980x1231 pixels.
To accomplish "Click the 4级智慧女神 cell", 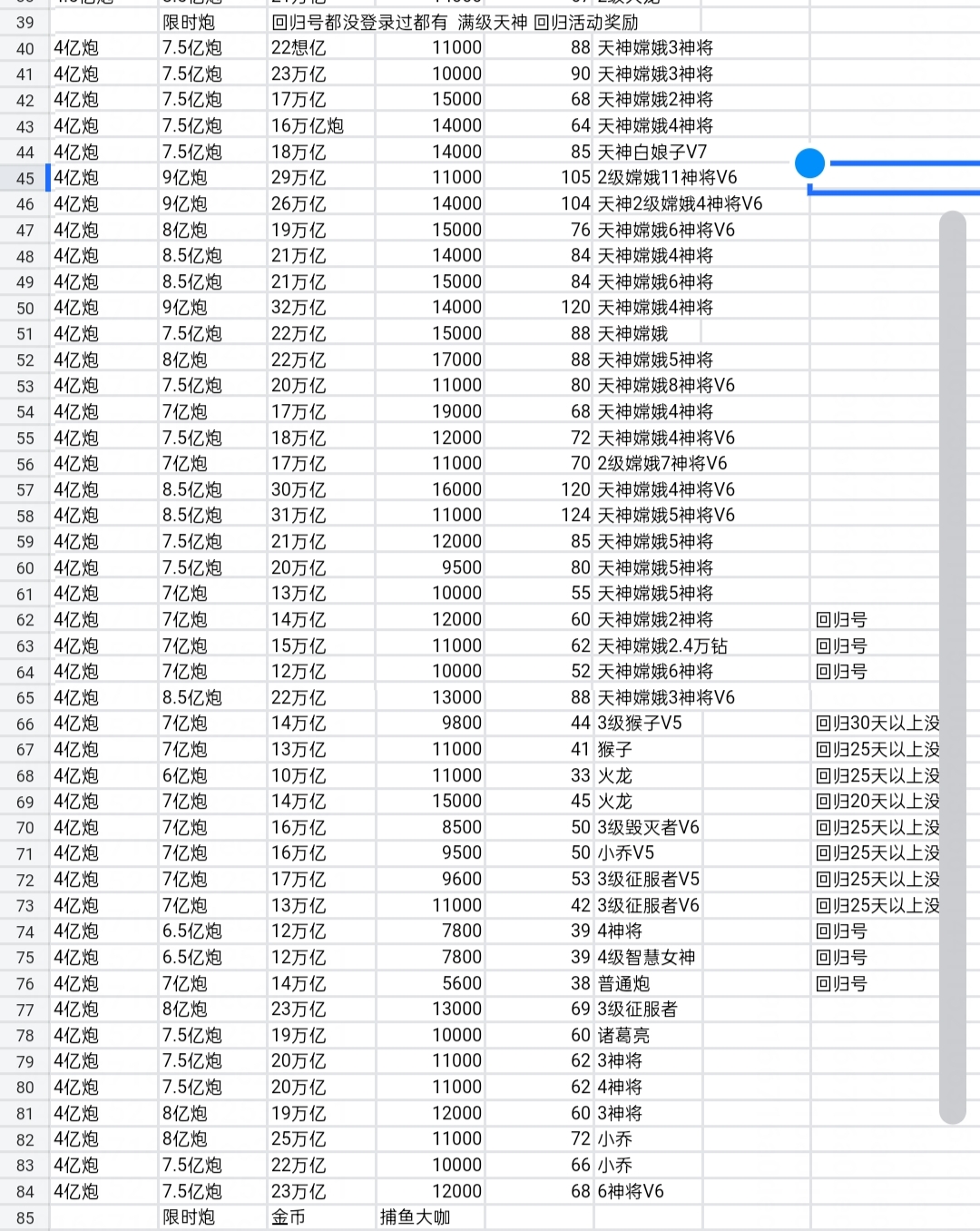I will [646, 958].
